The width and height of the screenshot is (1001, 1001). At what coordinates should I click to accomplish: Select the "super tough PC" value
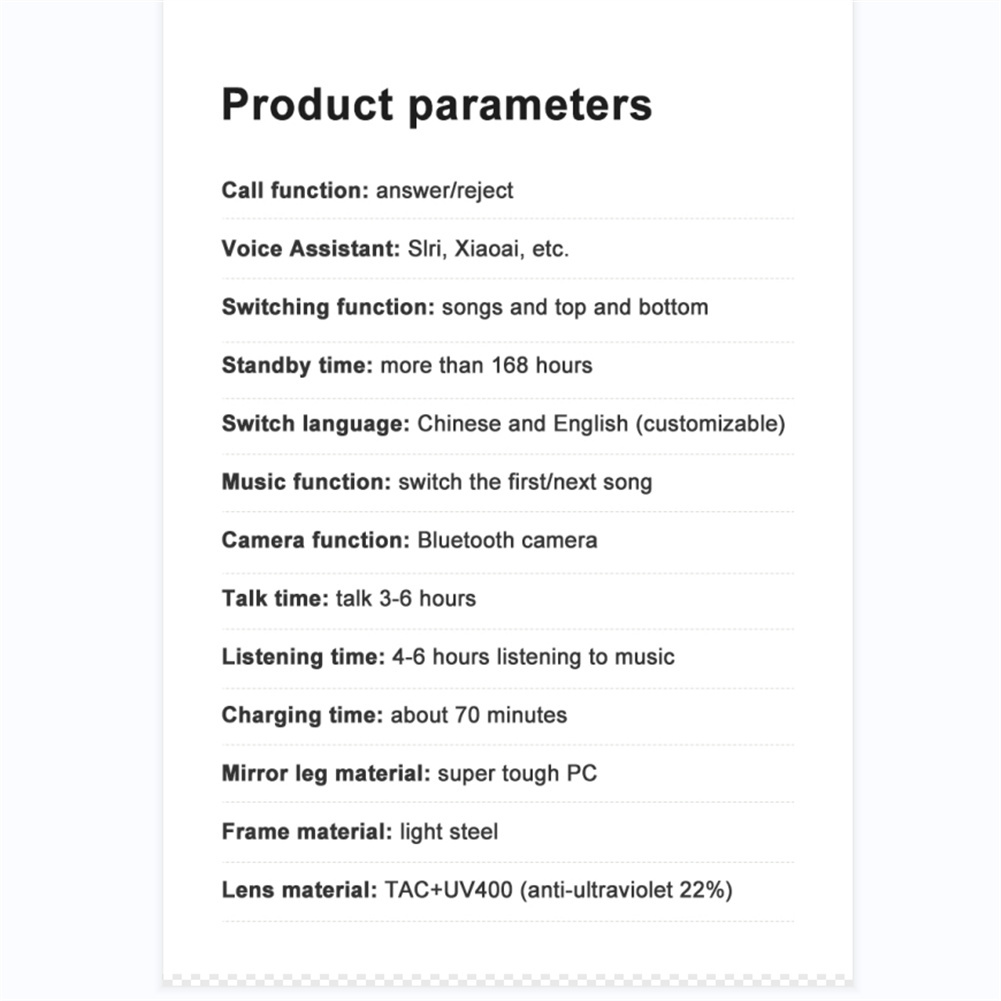517,773
